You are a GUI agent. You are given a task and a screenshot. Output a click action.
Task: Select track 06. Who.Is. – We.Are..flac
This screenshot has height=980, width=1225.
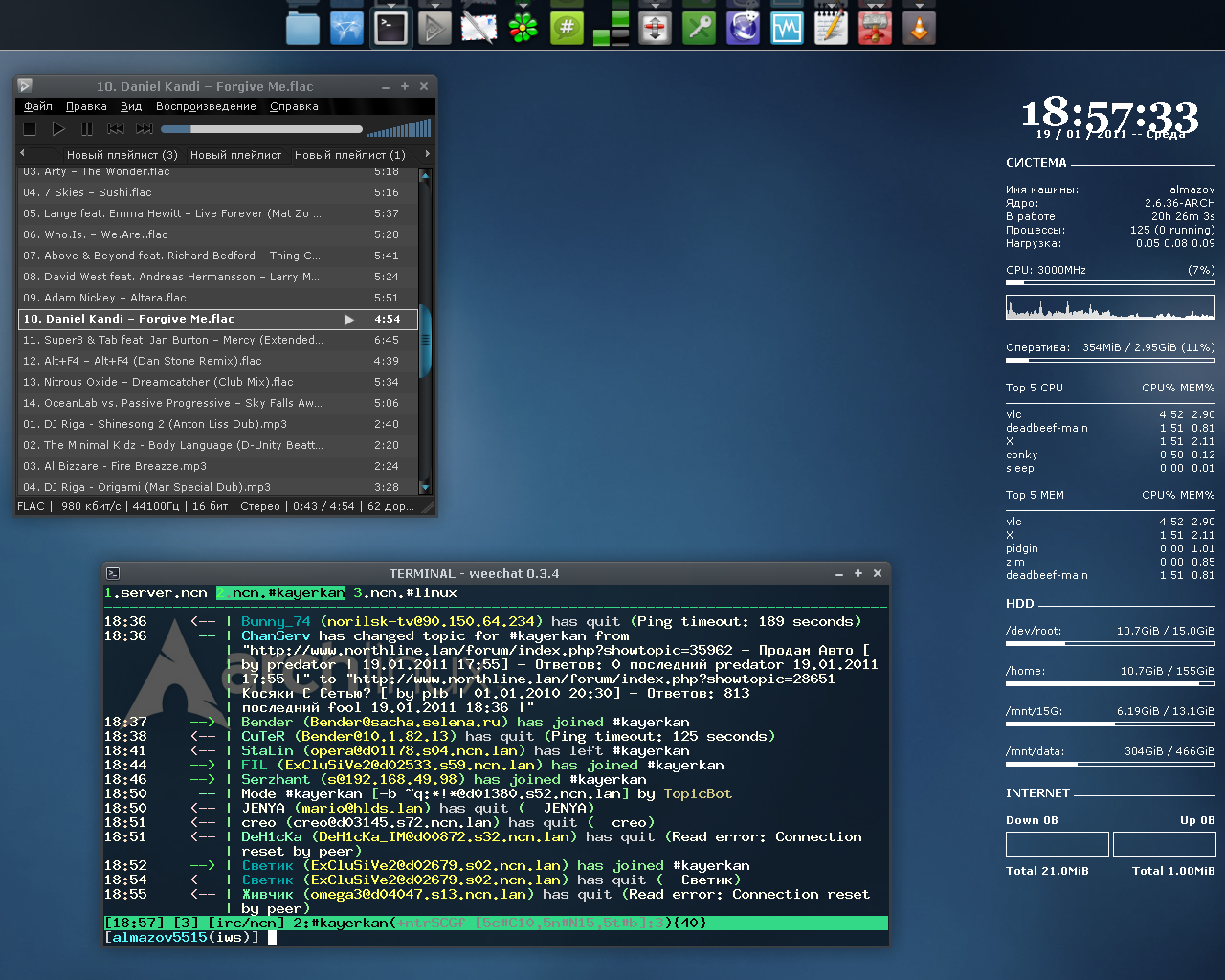(218, 234)
